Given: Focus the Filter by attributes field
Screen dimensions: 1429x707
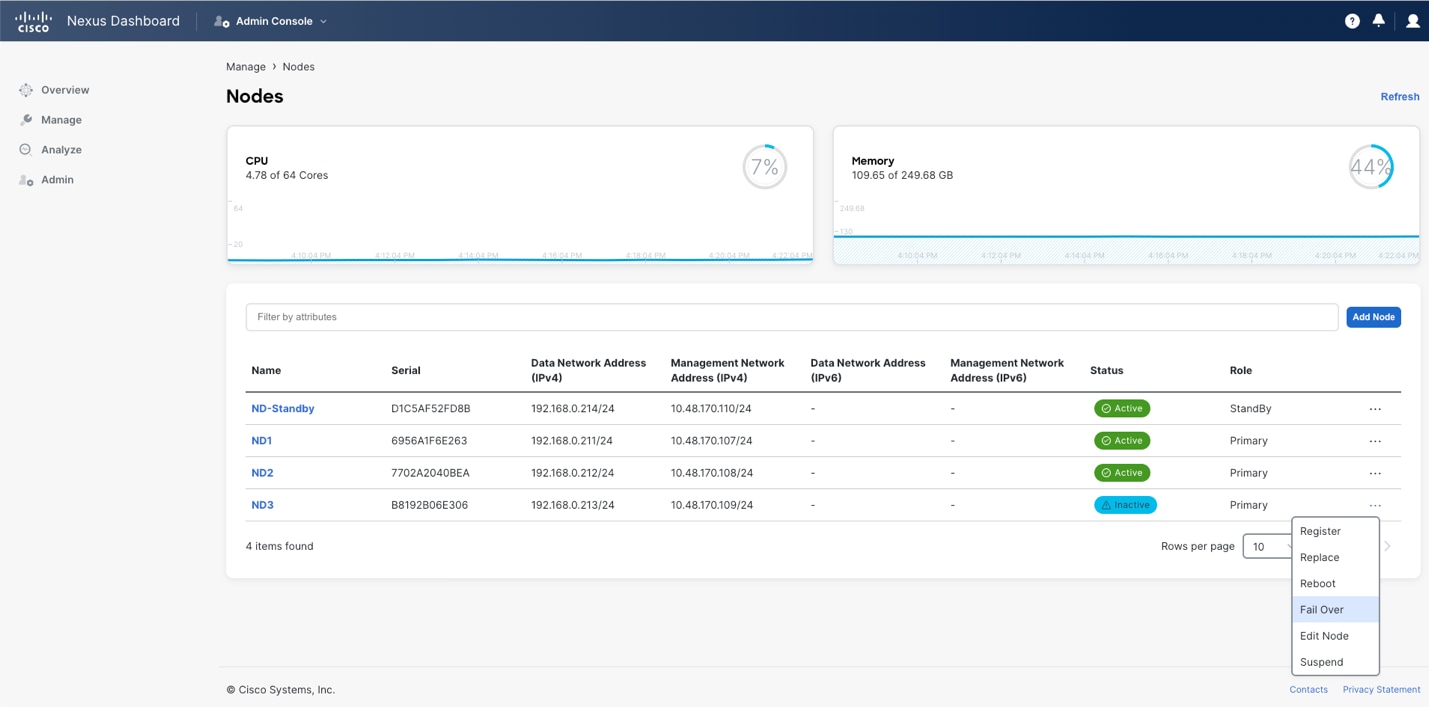Looking at the screenshot, I should (x=792, y=317).
